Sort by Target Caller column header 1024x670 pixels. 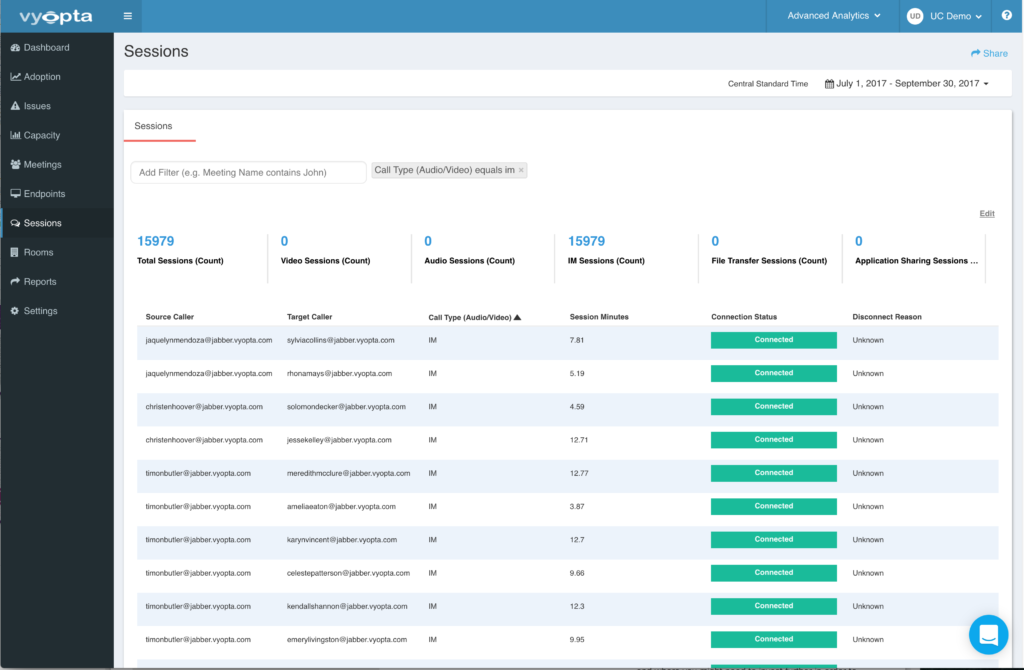[x=310, y=317]
